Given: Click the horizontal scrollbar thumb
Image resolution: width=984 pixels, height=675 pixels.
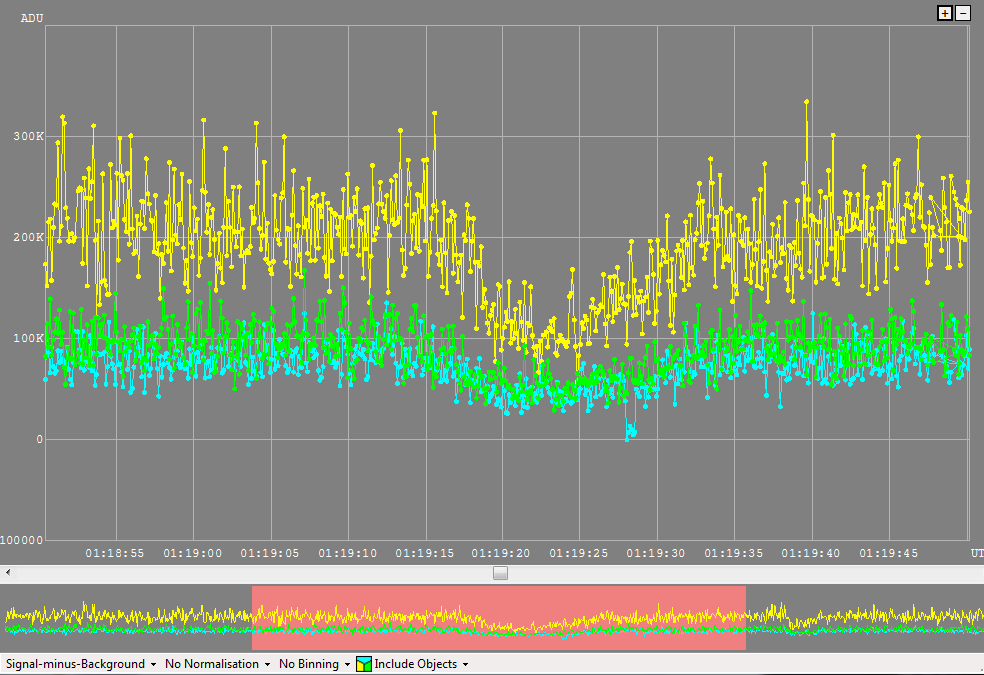Looking at the screenshot, I should 500,573.
